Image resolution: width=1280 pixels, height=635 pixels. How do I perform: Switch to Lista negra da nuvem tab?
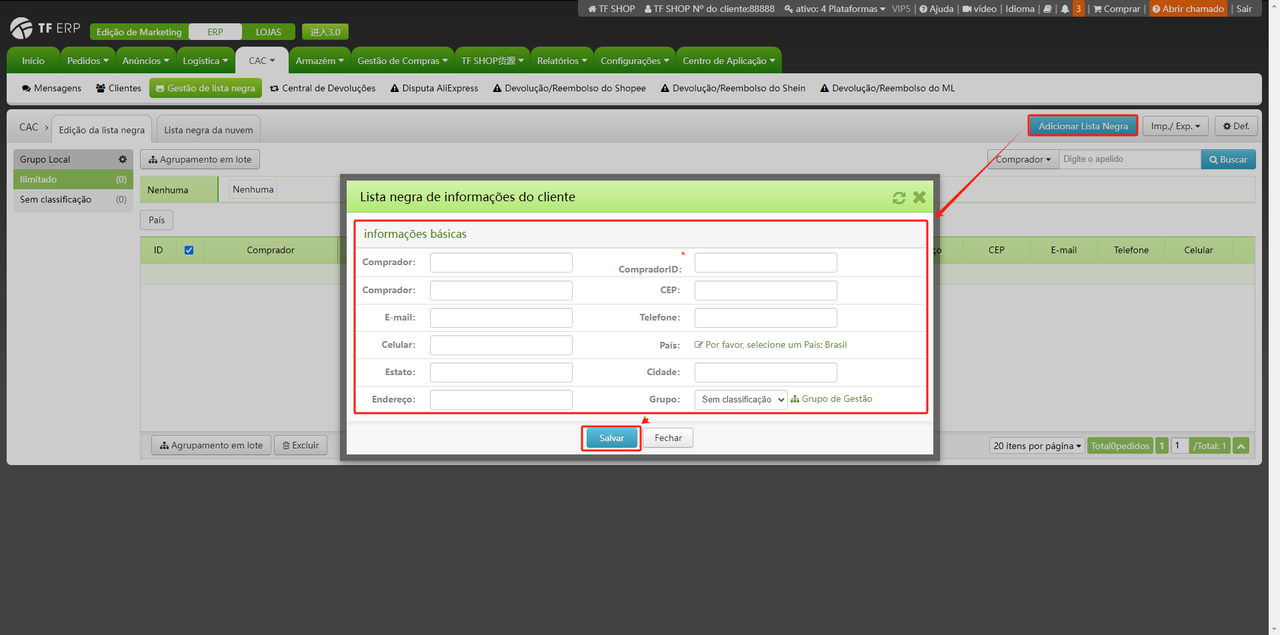(208, 130)
